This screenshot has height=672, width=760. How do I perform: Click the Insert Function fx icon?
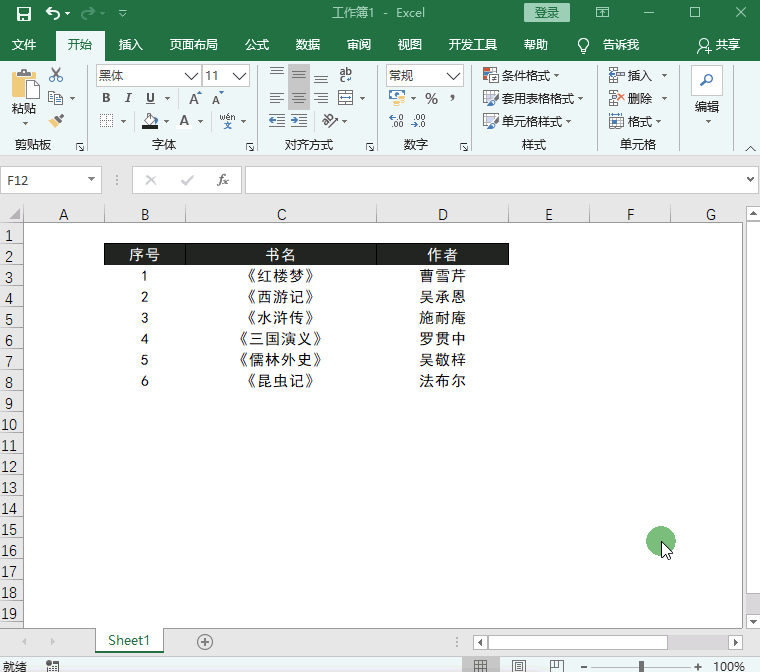222,180
